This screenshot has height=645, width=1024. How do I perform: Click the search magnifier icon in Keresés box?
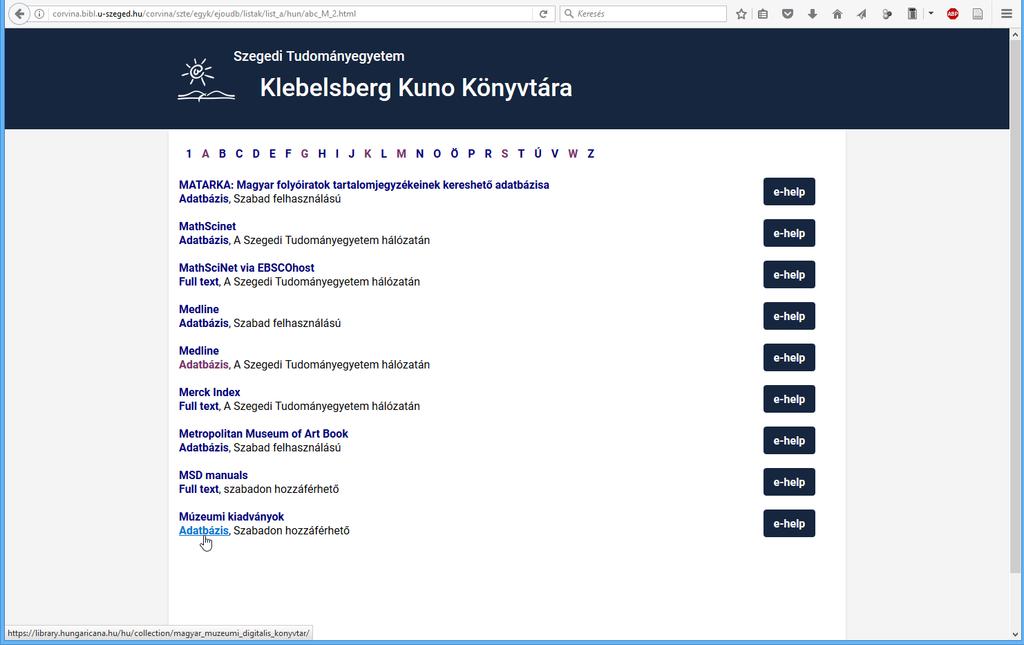tap(569, 14)
